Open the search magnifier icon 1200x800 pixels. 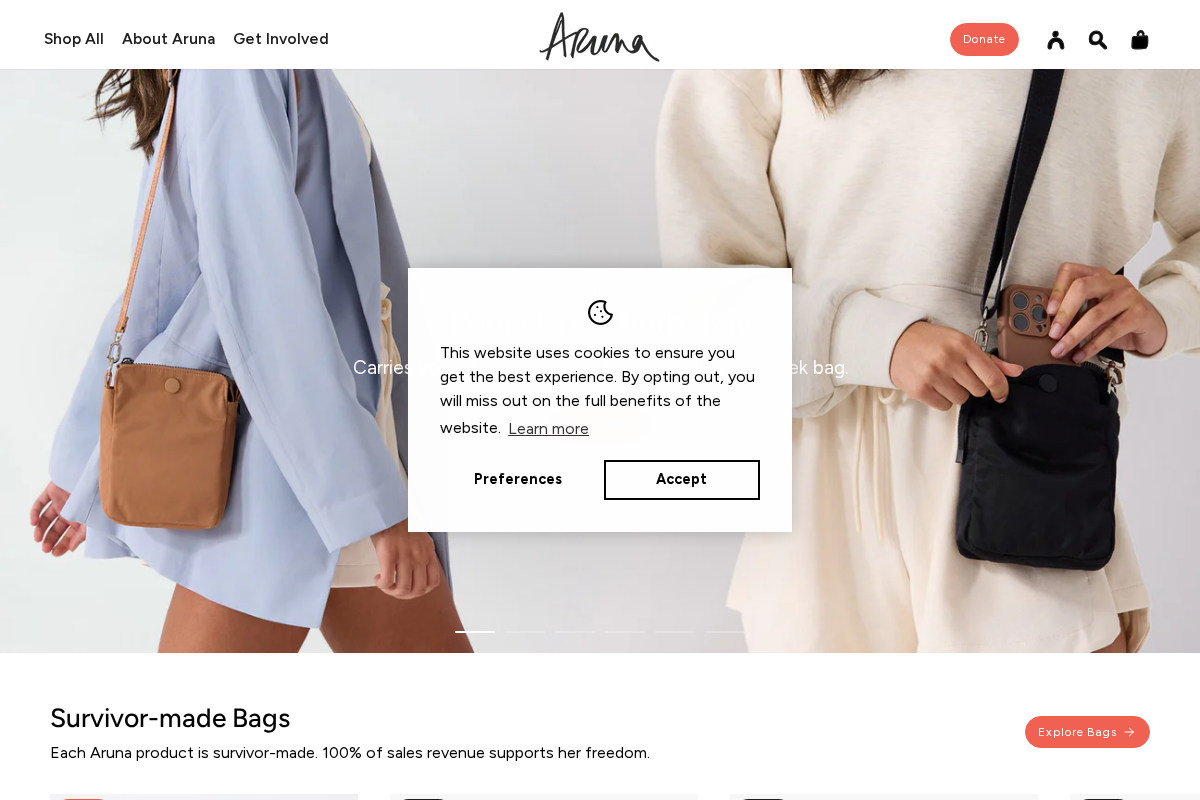(1098, 40)
